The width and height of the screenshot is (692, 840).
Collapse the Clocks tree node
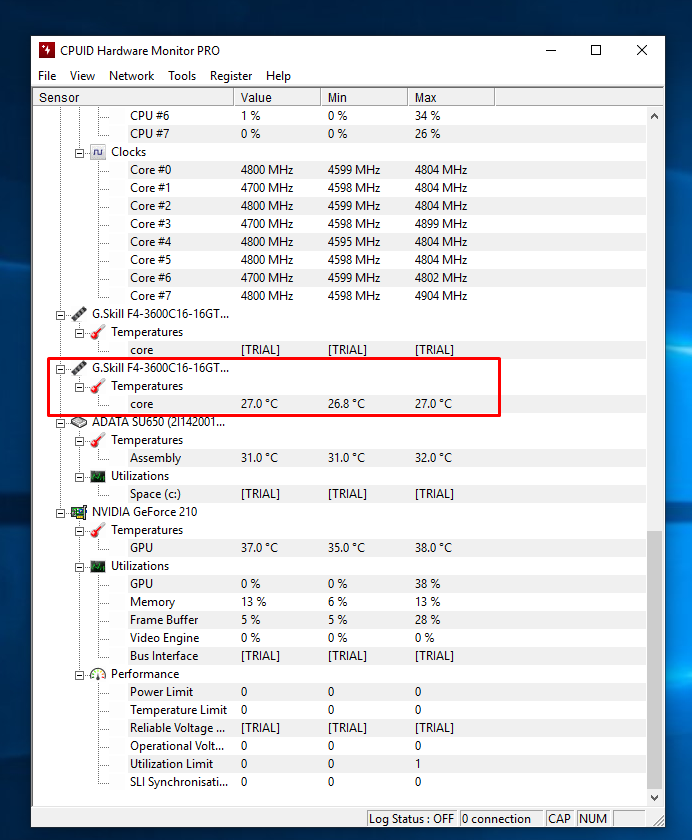(79, 153)
